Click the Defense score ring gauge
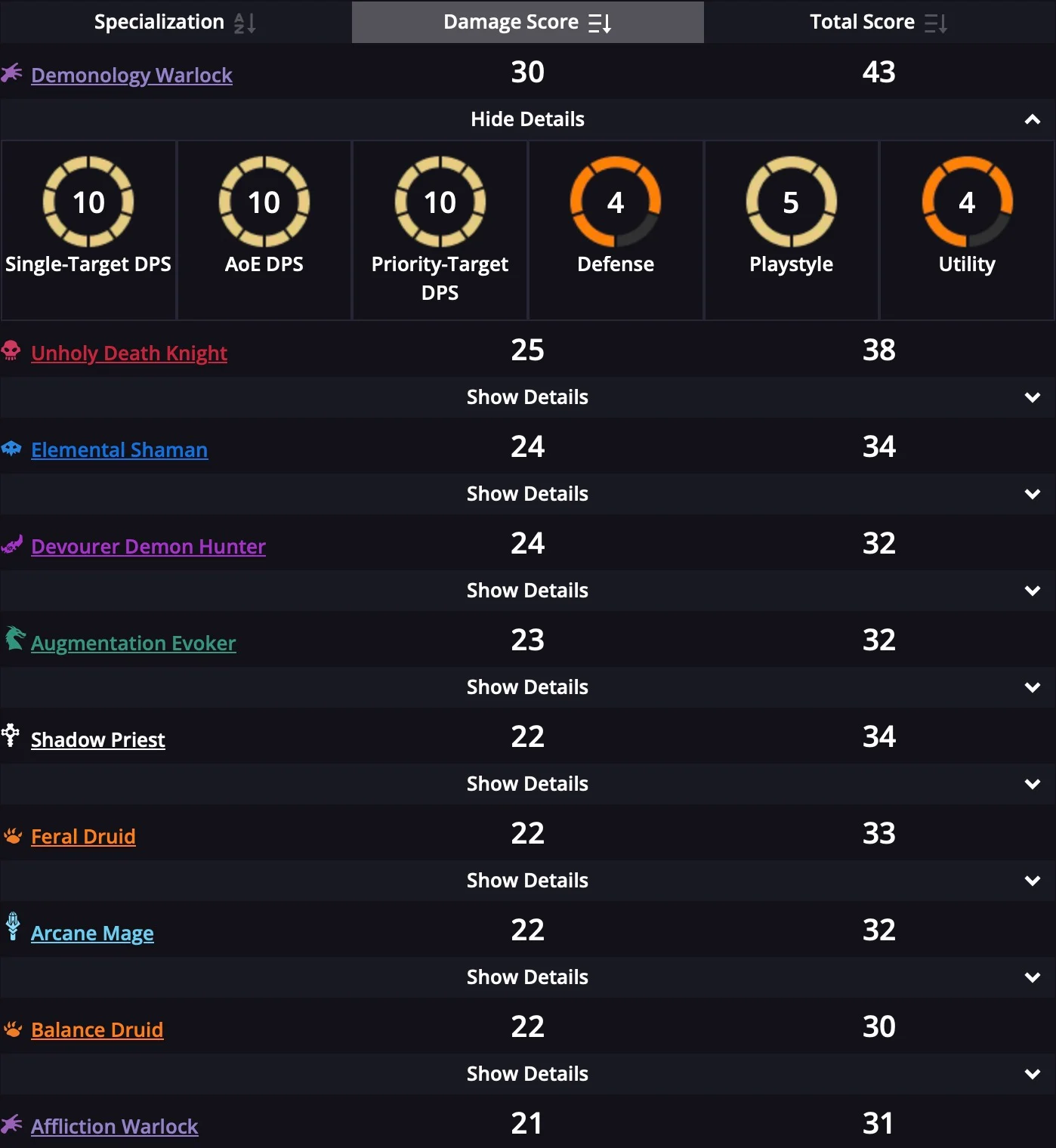Viewport: 1056px width, 1148px height. (616, 202)
